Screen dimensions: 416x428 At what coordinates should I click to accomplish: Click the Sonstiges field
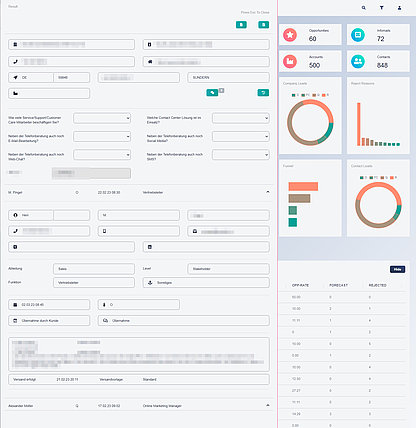(x=206, y=283)
